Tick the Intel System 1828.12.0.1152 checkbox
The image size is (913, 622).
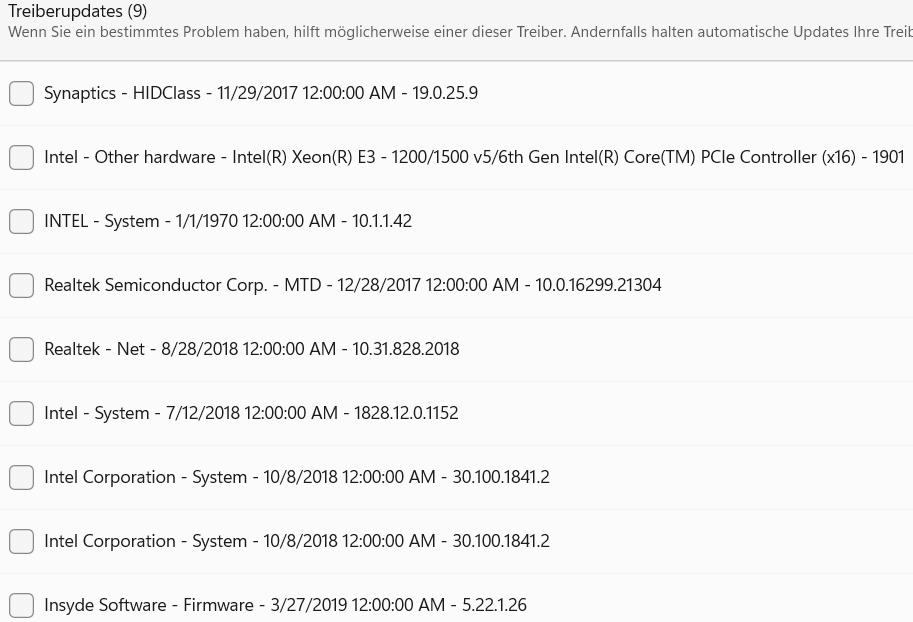coord(21,413)
